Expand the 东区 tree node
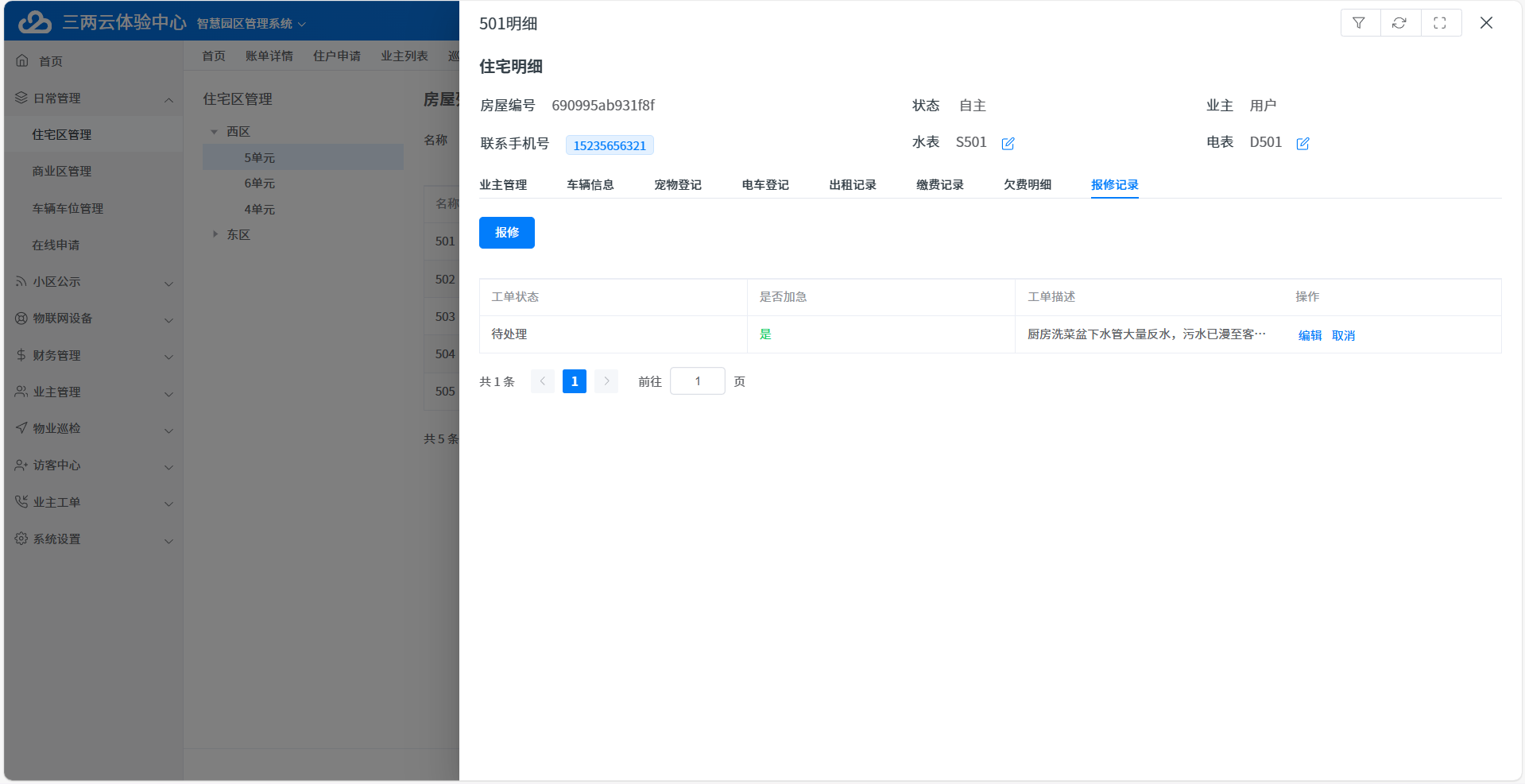The height and width of the screenshot is (784, 1525). point(215,234)
